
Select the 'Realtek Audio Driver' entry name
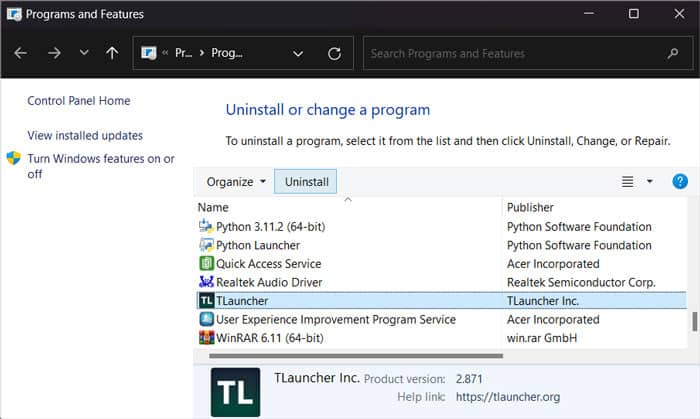[269, 282]
